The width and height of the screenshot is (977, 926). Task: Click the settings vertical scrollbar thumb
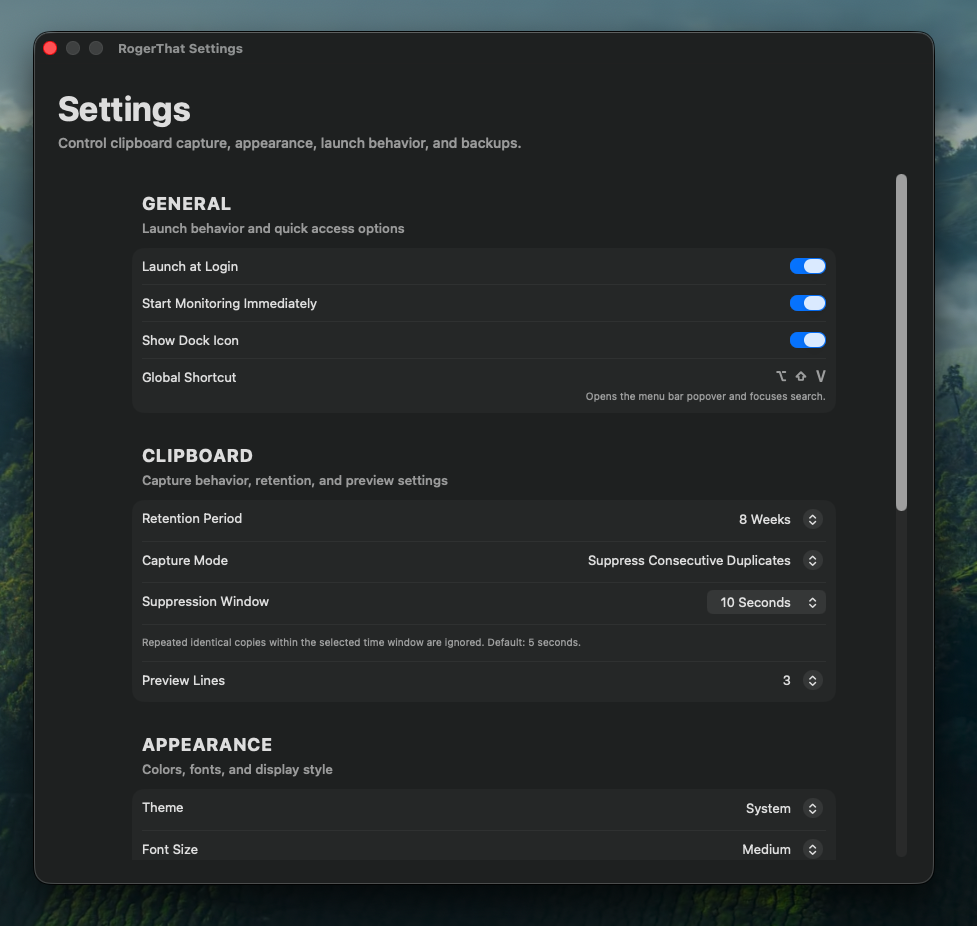click(x=901, y=343)
